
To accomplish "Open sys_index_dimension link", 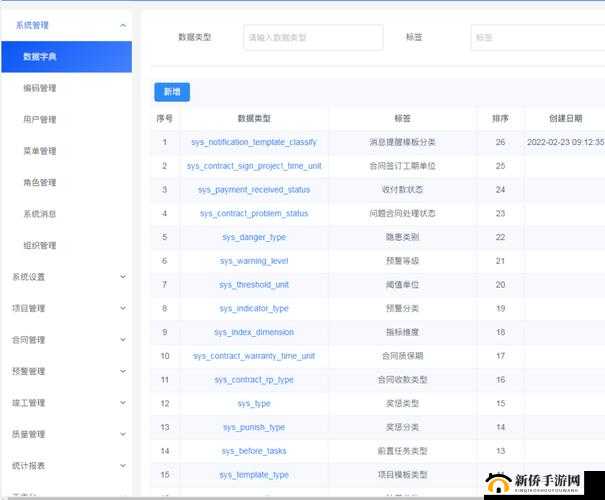I will 254,332.
